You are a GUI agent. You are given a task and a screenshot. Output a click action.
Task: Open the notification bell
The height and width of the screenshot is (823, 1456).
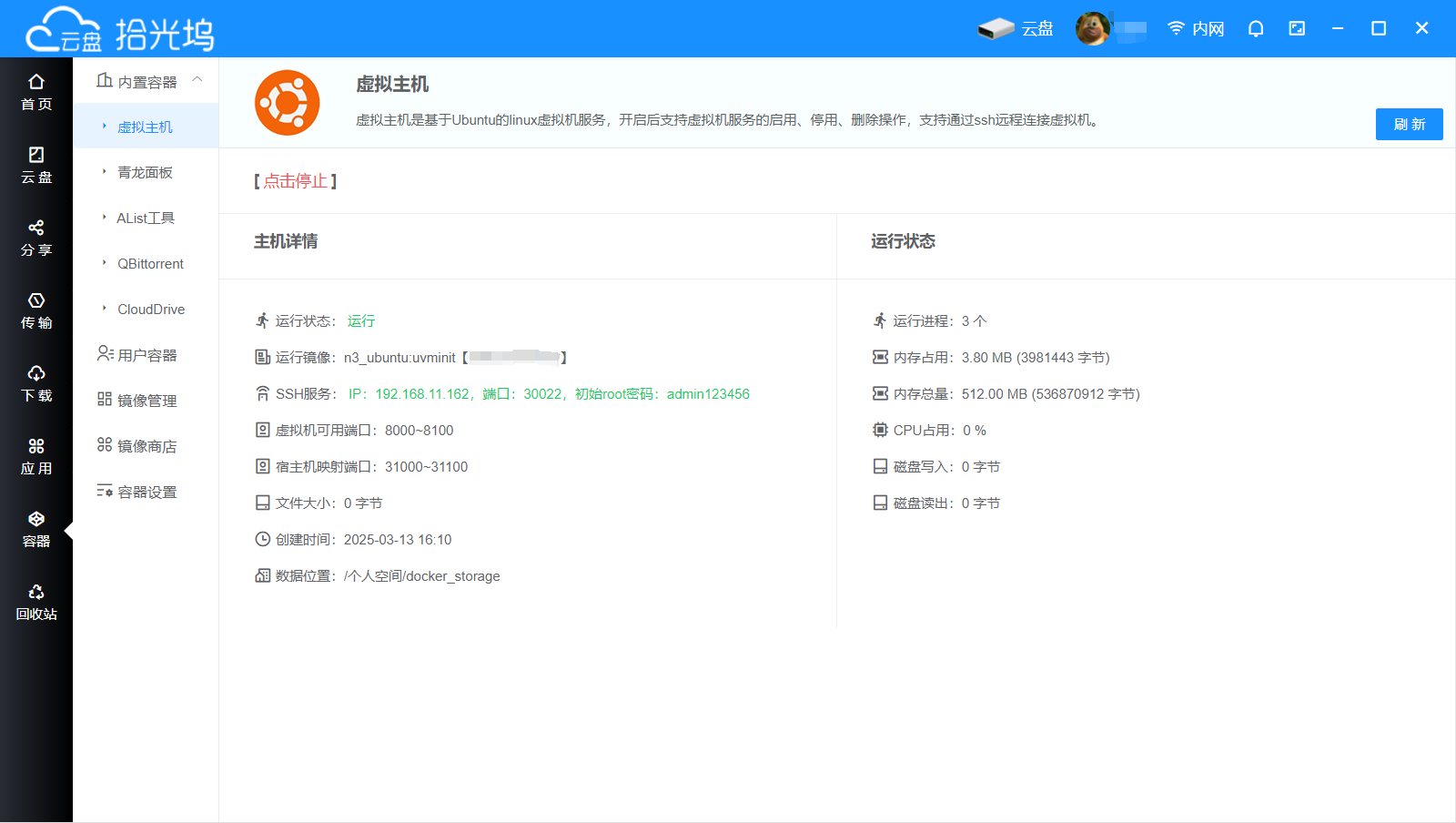tap(1256, 28)
